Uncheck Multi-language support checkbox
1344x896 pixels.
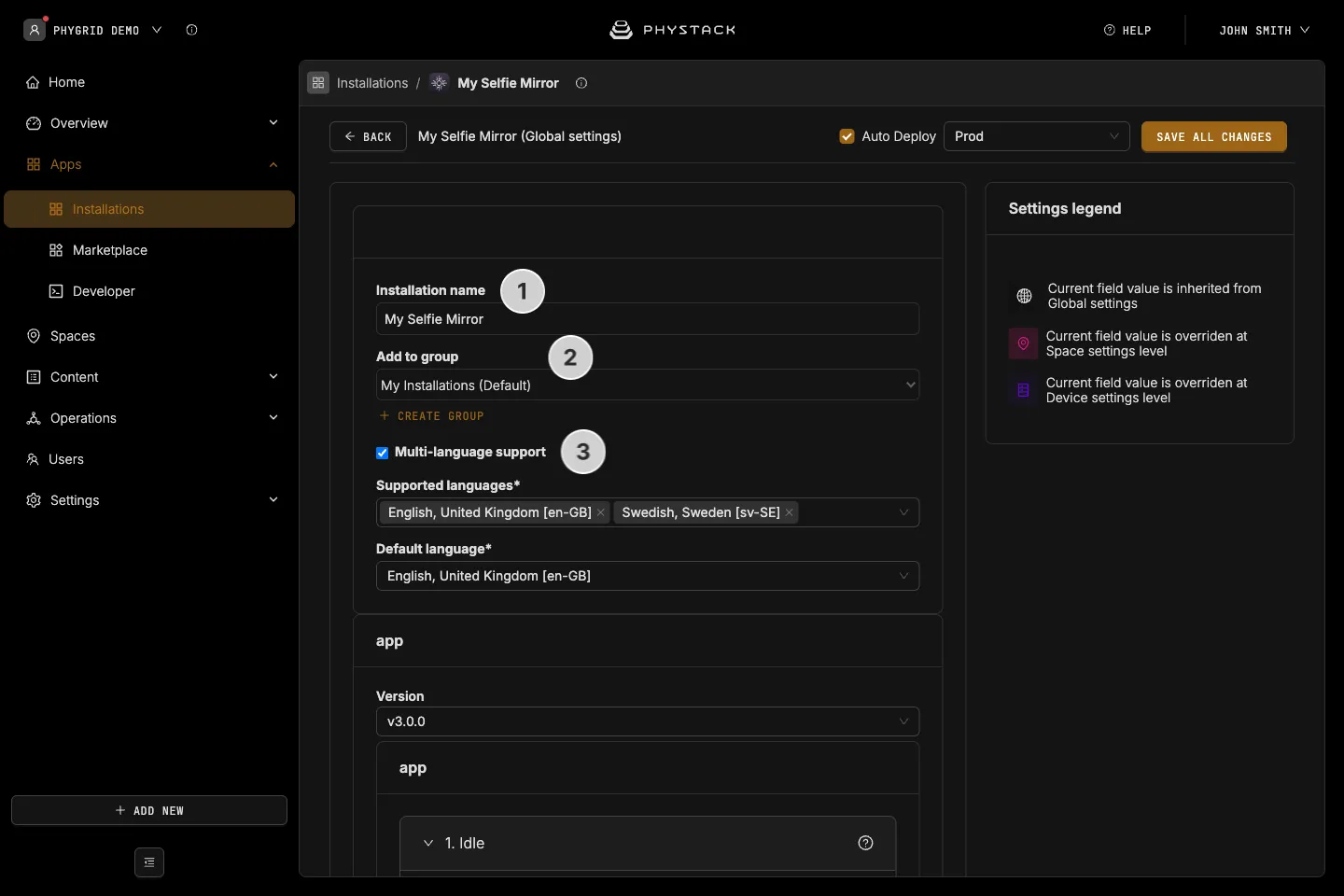tap(382, 453)
